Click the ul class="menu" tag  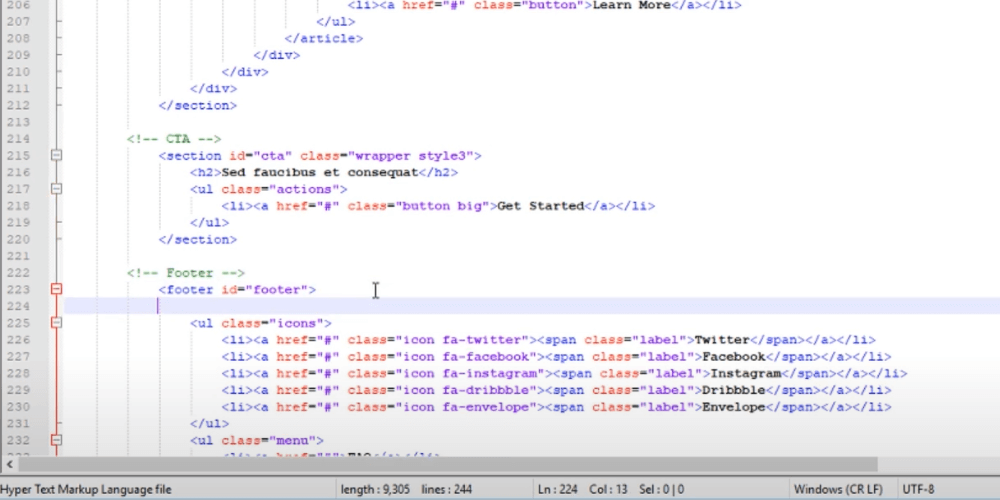pos(257,440)
